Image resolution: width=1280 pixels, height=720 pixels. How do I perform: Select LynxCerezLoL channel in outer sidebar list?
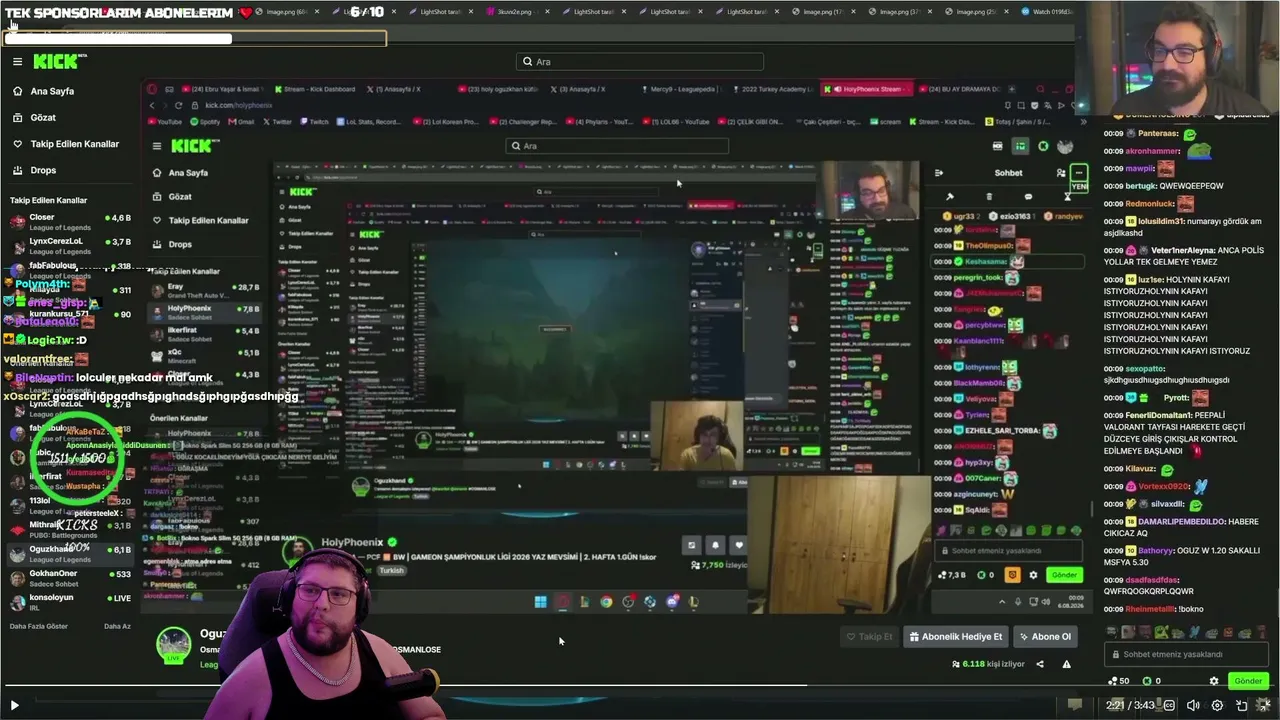coord(70,245)
